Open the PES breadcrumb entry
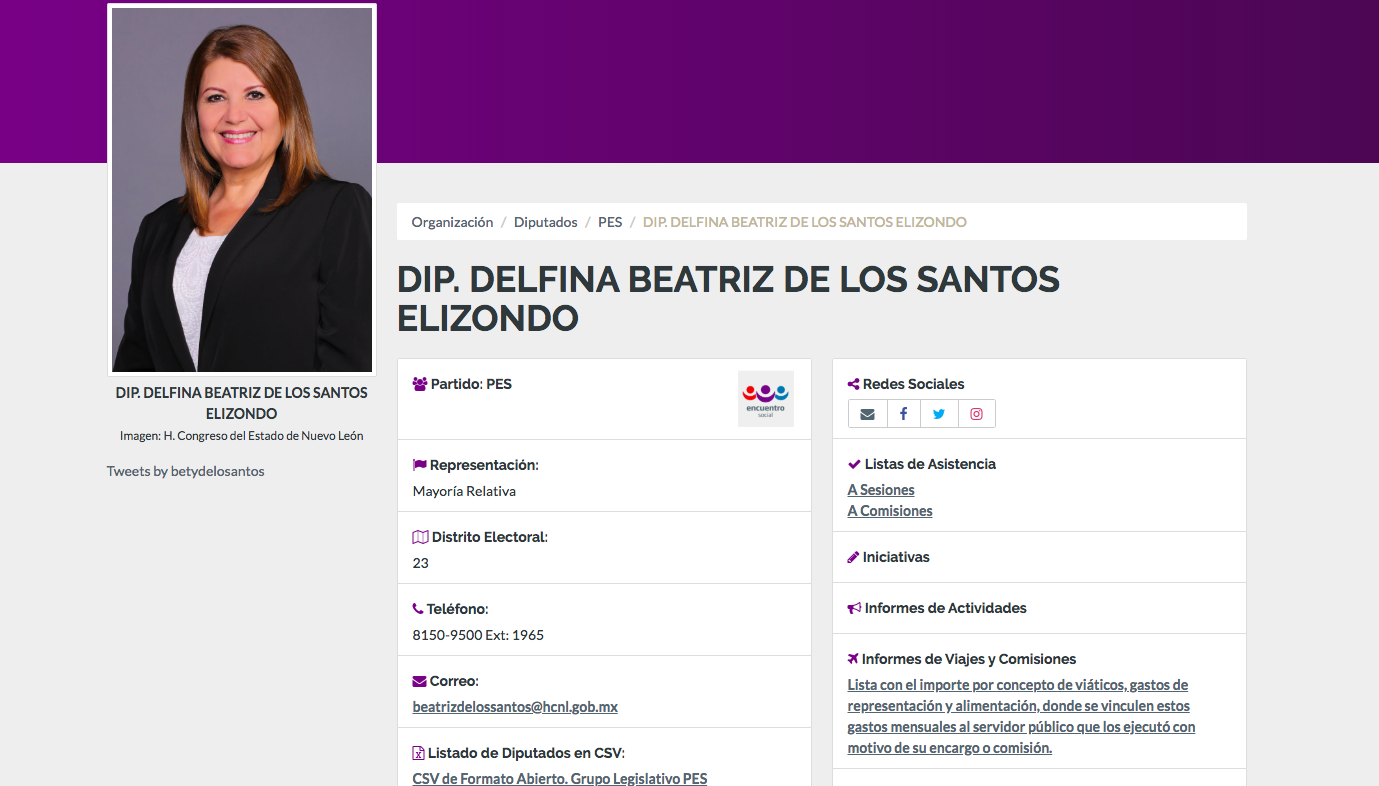The width and height of the screenshot is (1379, 786). click(x=610, y=221)
